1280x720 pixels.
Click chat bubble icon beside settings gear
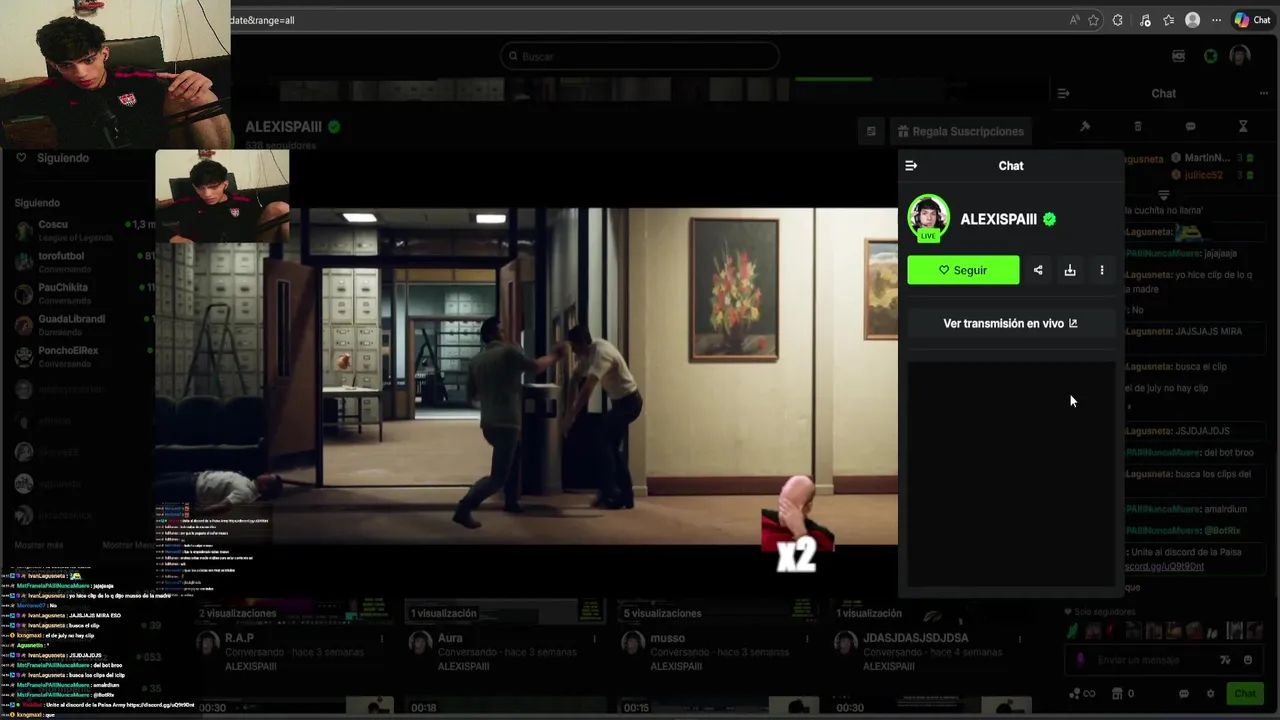1184,694
